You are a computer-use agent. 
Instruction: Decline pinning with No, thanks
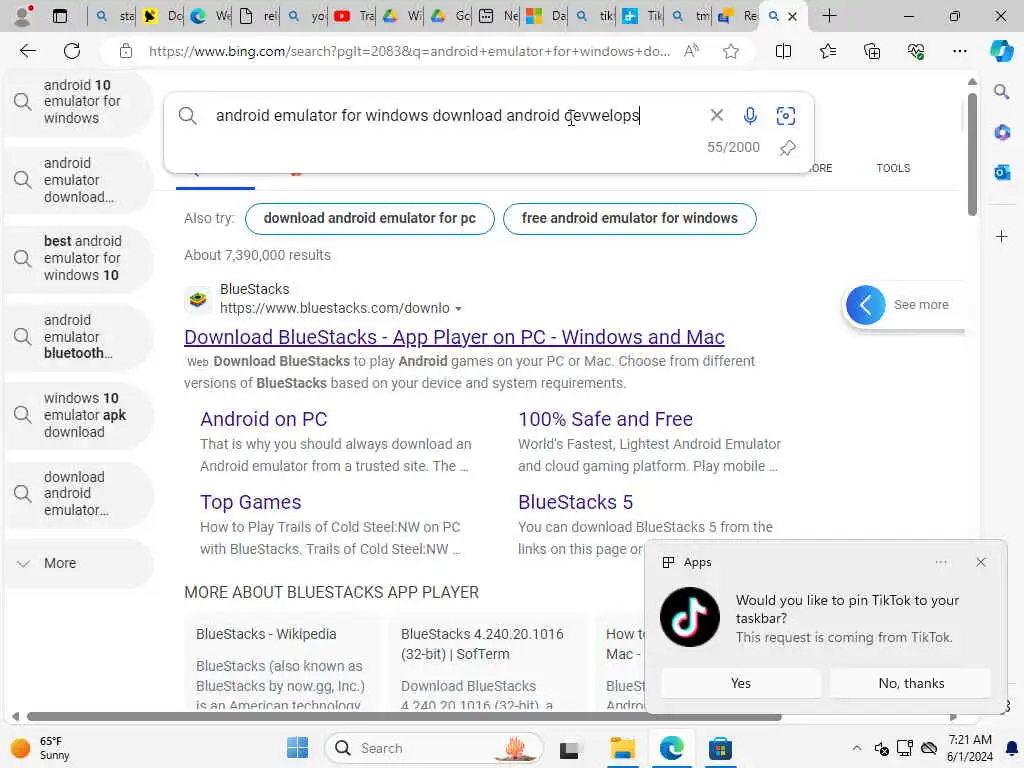911,683
